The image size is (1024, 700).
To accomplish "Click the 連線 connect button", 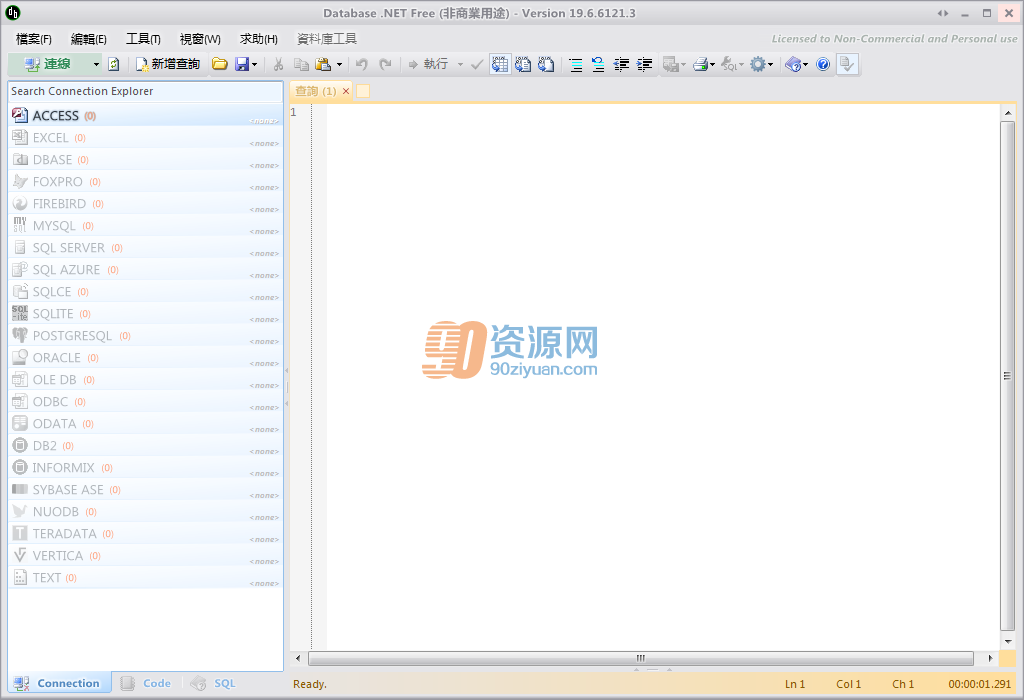I will (x=48, y=64).
